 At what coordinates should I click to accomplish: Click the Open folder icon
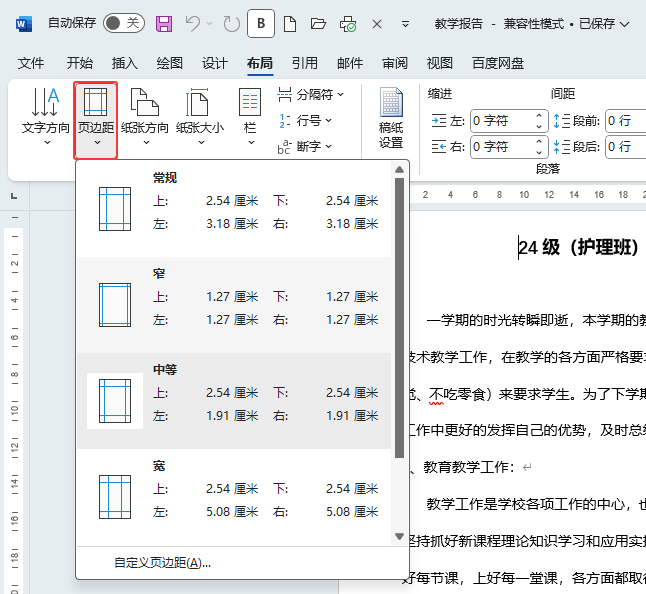[x=318, y=24]
